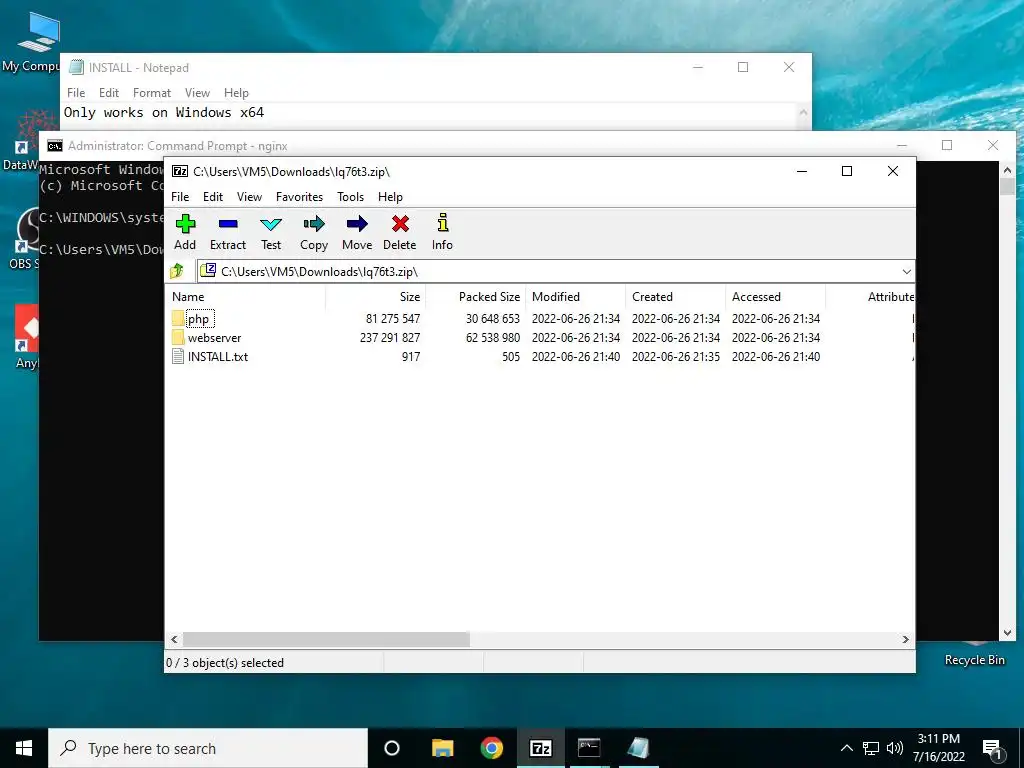Image resolution: width=1024 pixels, height=768 pixels.
Task: Click the INSTALL.txt packed size 505
Action: 511,357
